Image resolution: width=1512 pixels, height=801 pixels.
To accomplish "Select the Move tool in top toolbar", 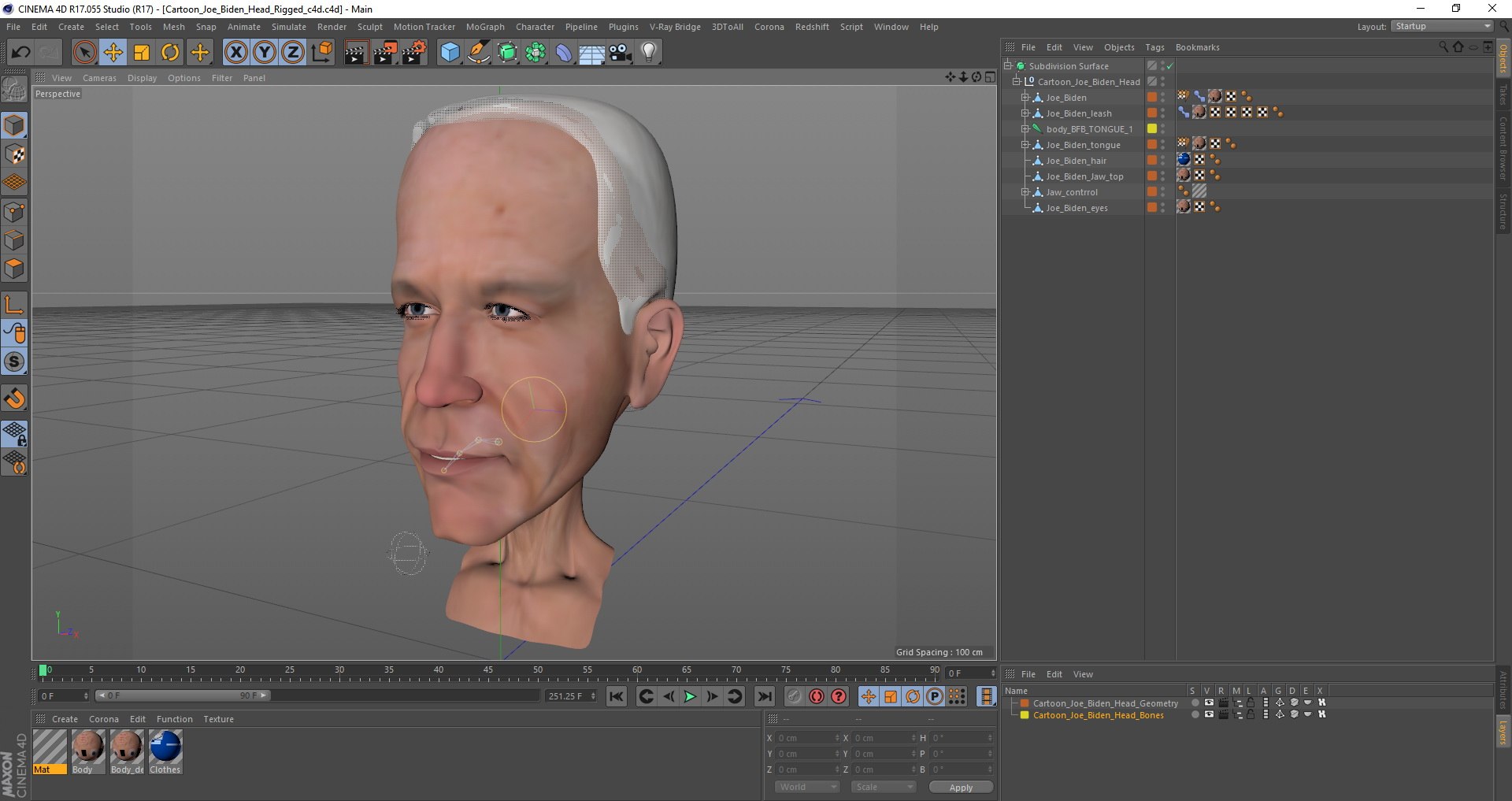I will point(113,53).
